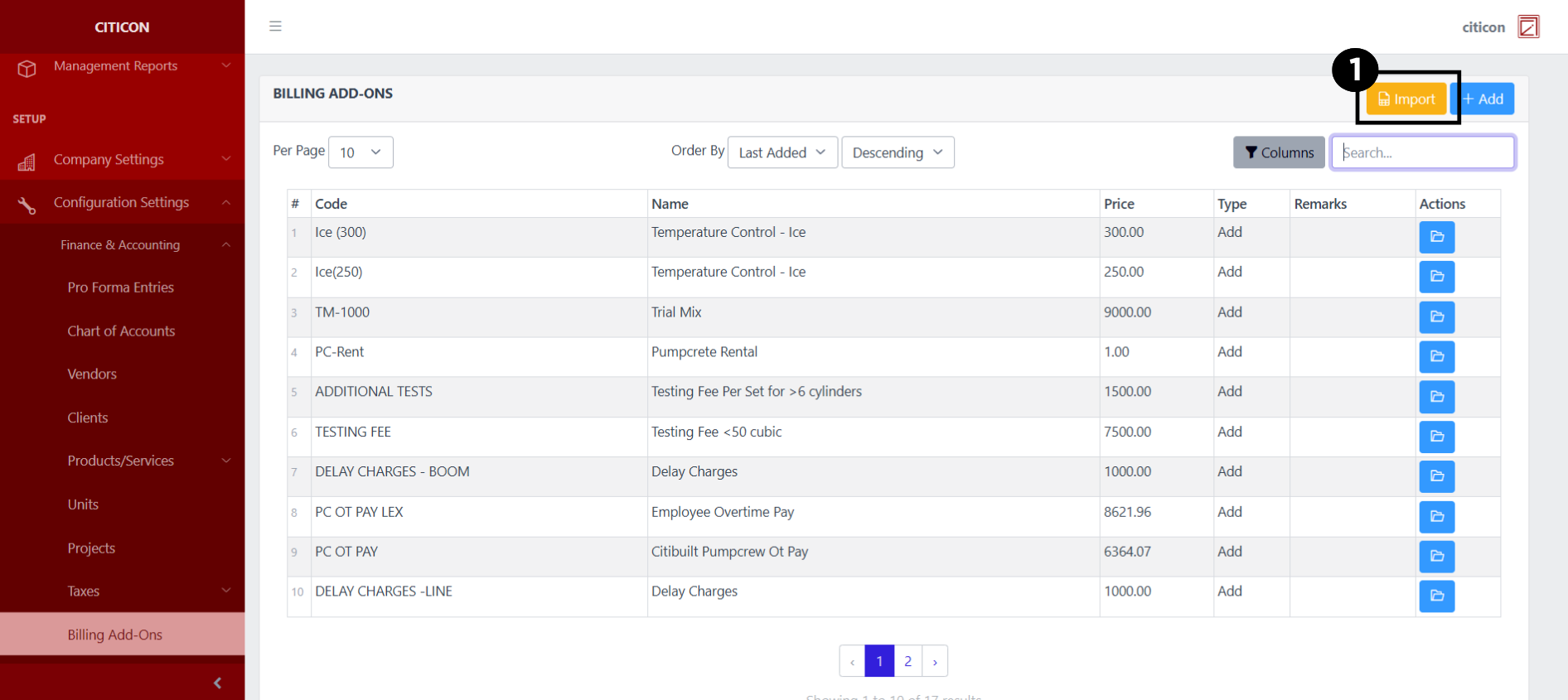Screen dimensions: 1568x700
Task: Focus the Search input field
Action: pyautogui.click(x=1422, y=152)
